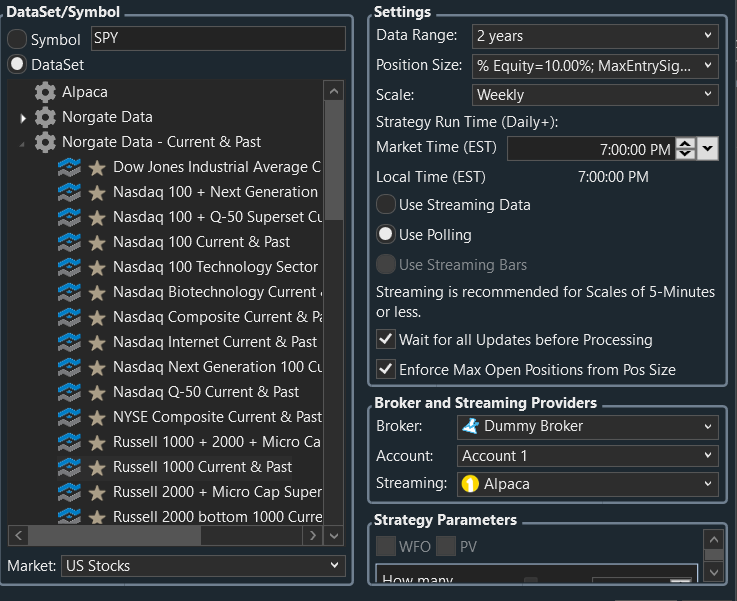
Task: Click dataset list scroll up arrow
Action: click(x=334, y=91)
